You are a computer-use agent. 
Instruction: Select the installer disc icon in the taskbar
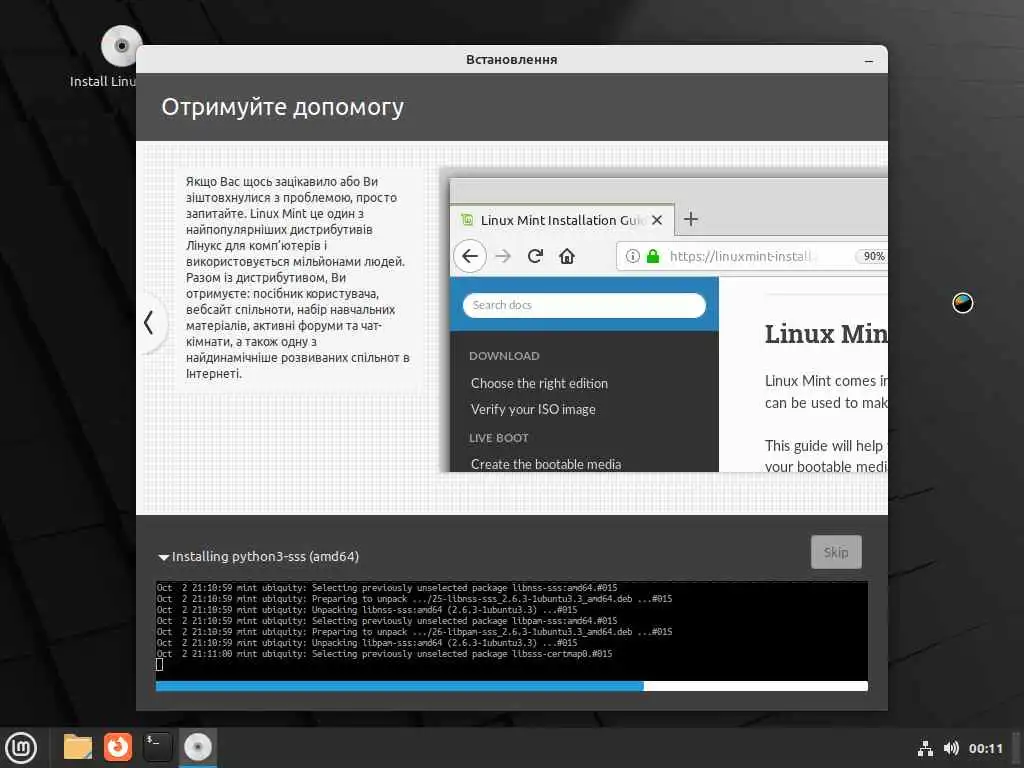click(197, 747)
